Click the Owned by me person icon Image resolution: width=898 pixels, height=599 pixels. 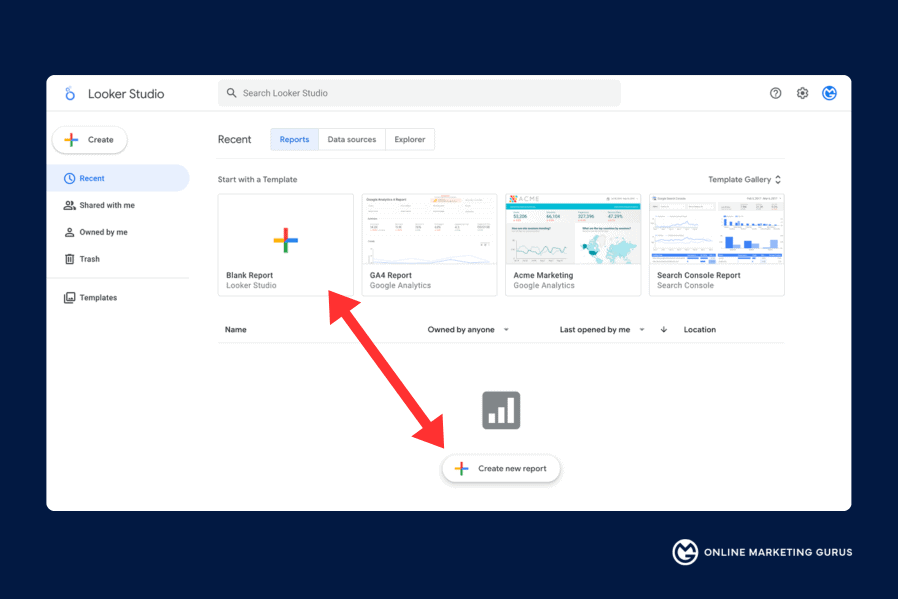click(69, 232)
